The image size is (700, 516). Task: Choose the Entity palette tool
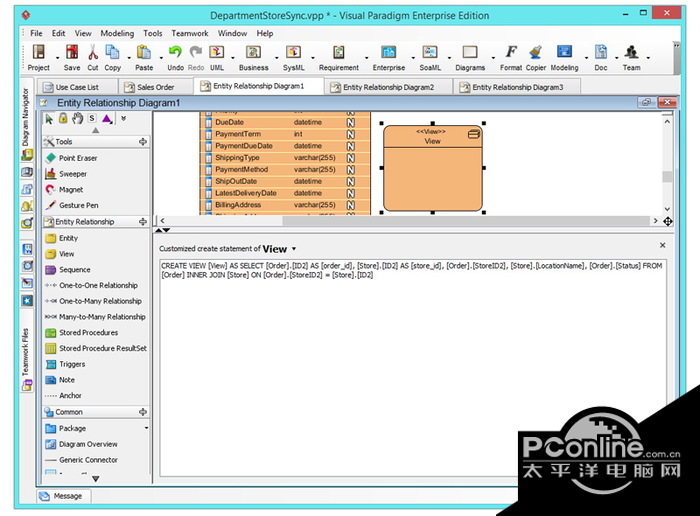[62, 238]
